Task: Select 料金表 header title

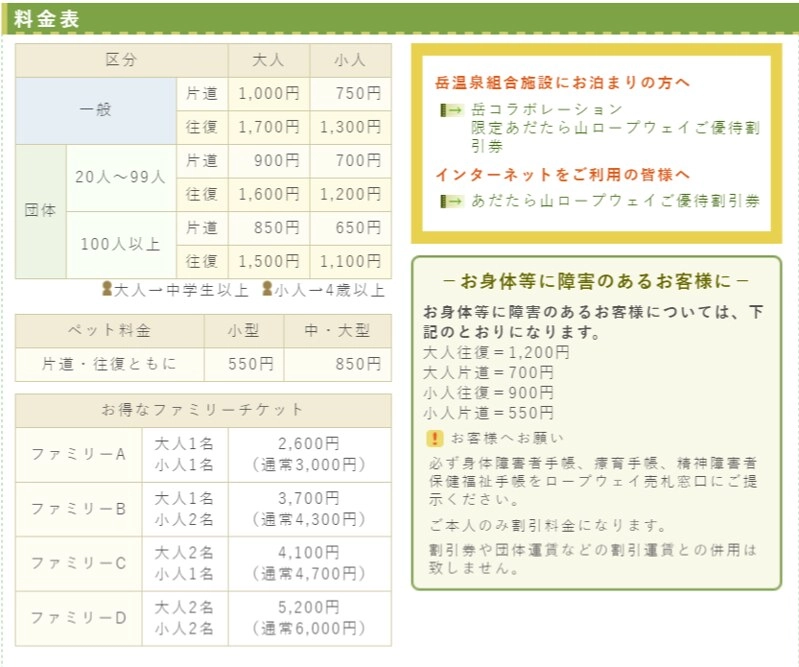Action: pyautogui.click(x=46, y=19)
